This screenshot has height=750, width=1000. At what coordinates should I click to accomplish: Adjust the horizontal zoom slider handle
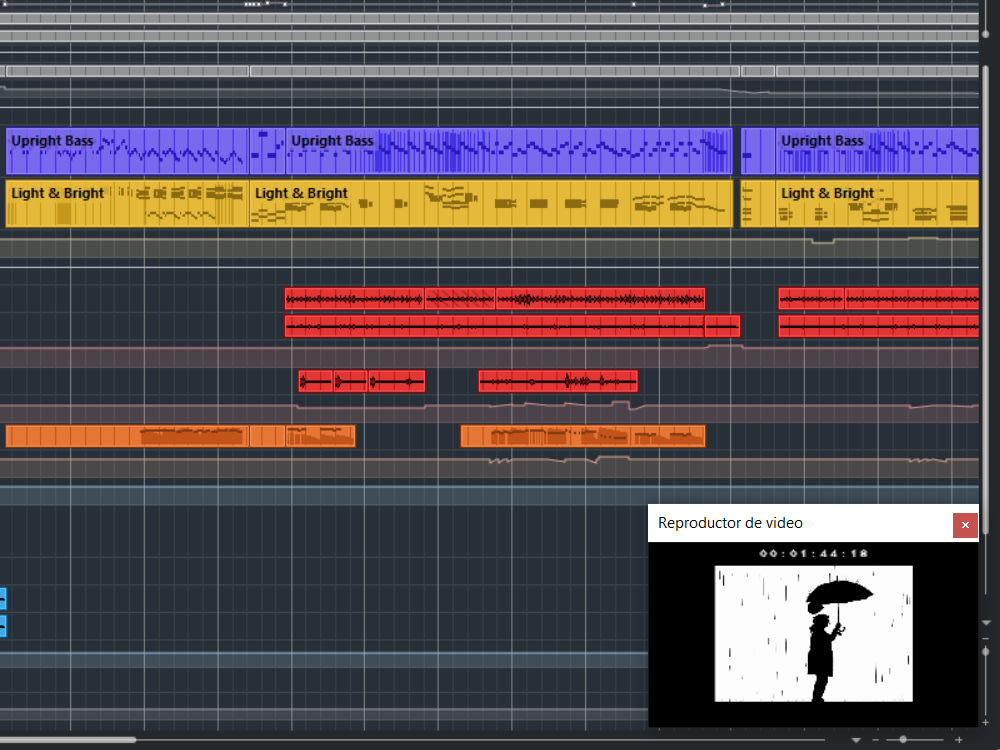902,740
